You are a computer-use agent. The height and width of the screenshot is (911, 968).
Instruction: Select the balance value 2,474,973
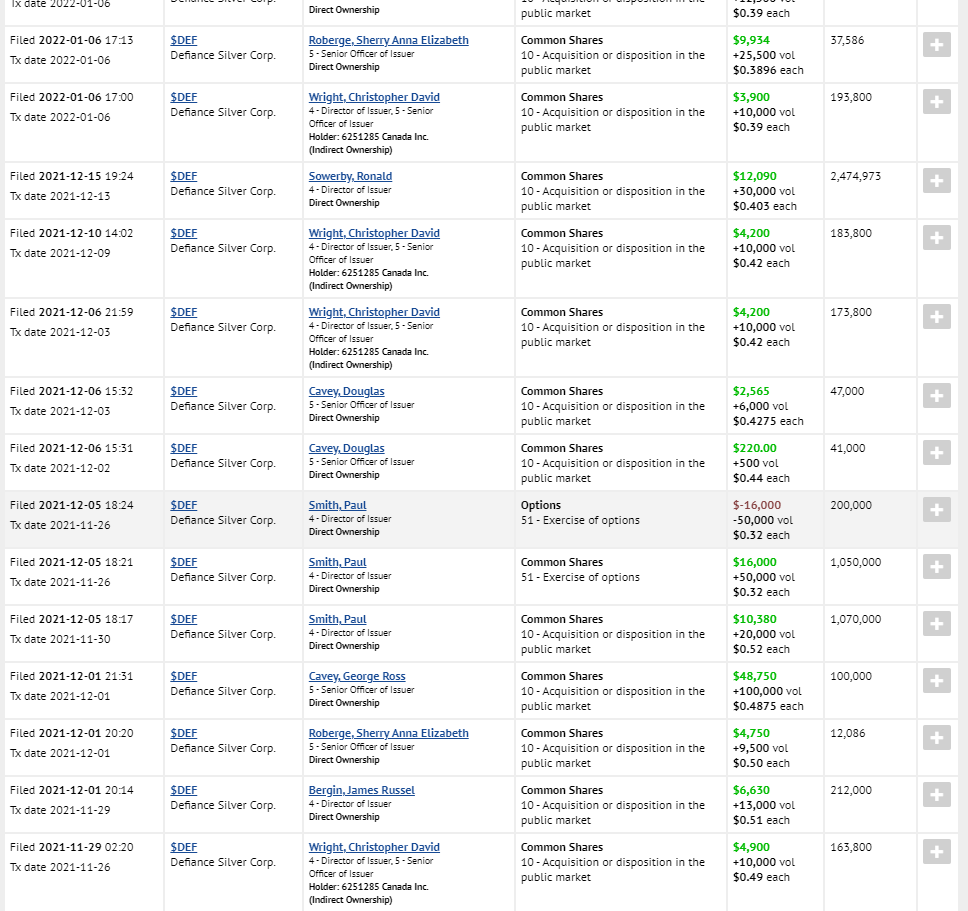tap(856, 176)
